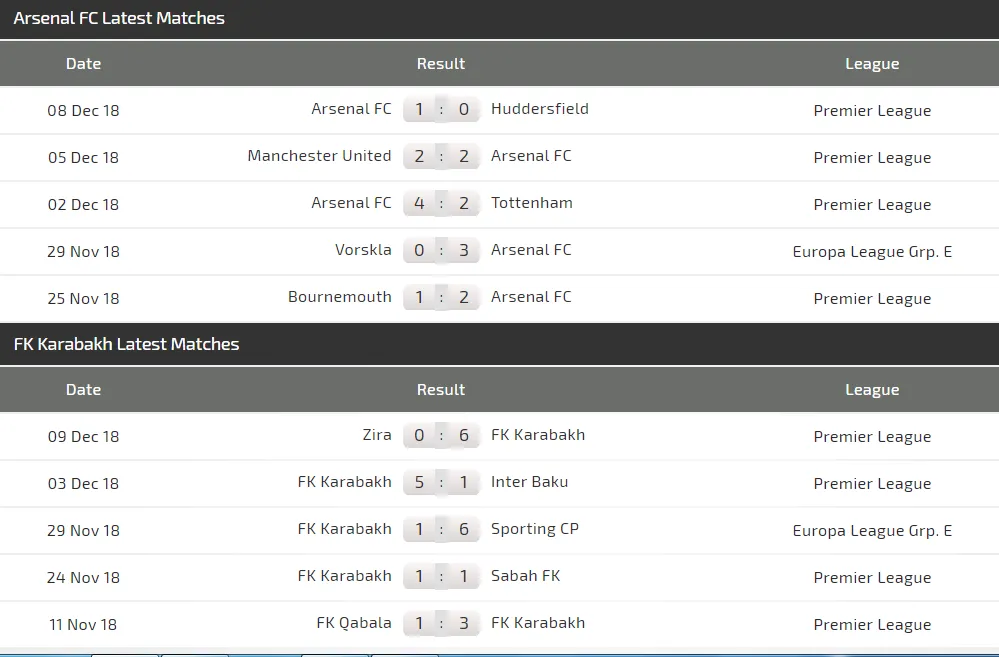999x657 pixels.
Task: Sort by the Date column header
Action: coord(83,63)
